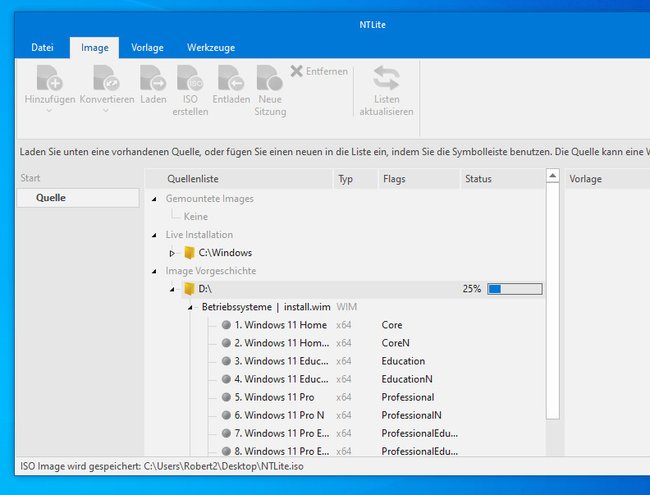Collapse the Betriebssysteme install.wim node

[x=190, y=307]
